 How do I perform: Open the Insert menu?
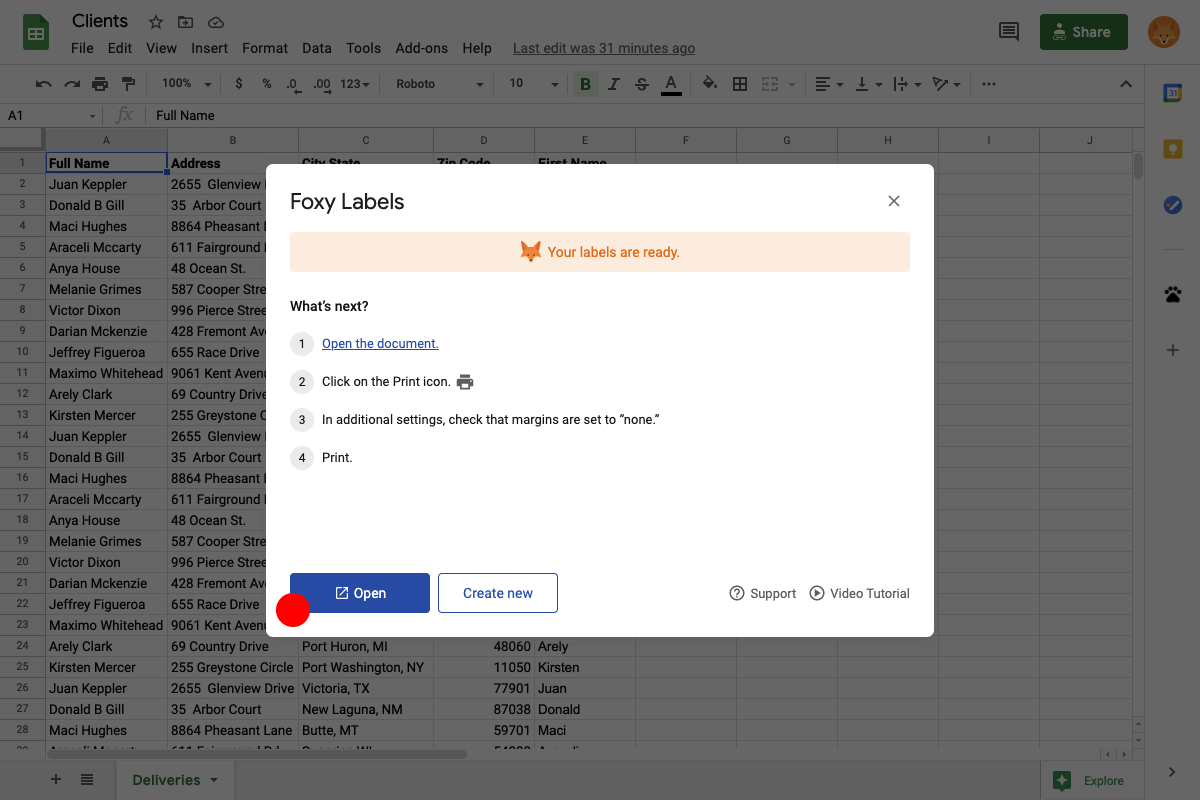click(210, 48)
